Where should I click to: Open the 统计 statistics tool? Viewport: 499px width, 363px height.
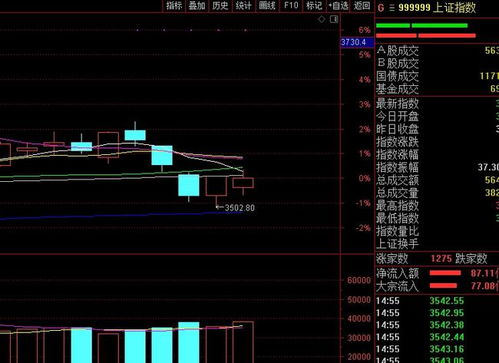[243, 6]
